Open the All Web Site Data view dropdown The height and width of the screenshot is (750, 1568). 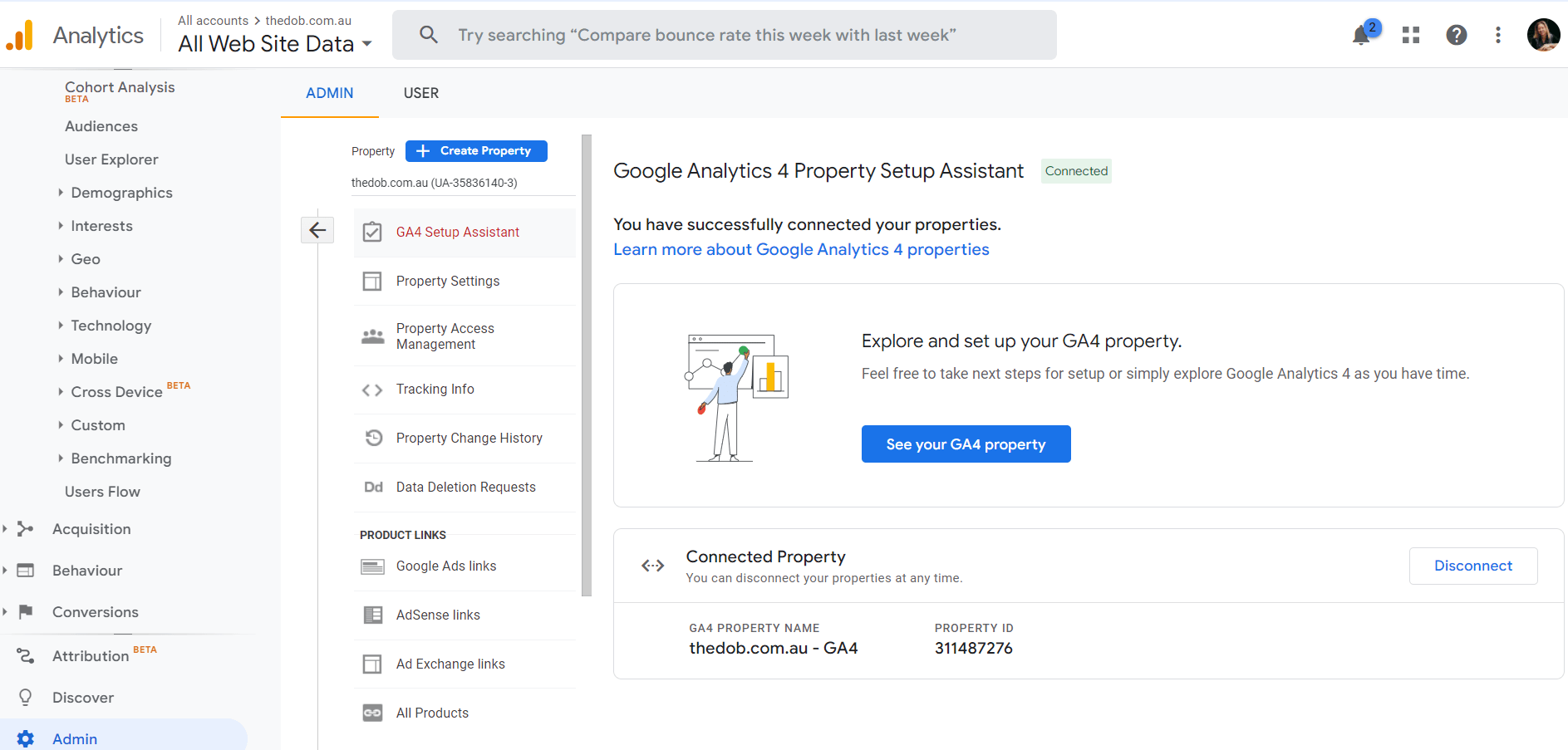[275, 43]
